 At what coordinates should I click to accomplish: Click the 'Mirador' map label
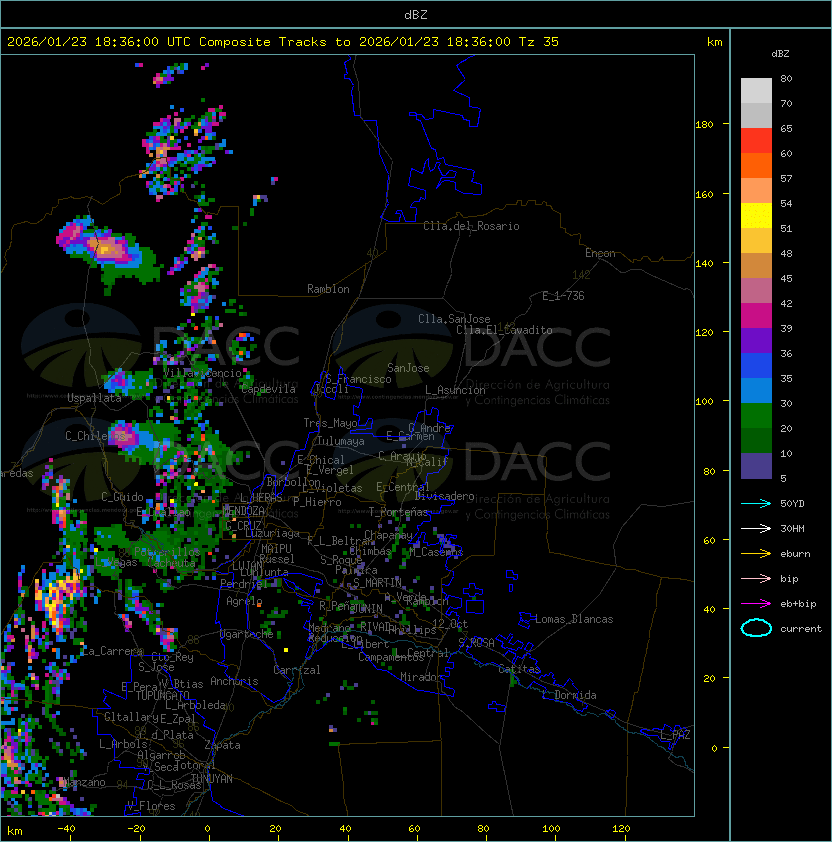click(x=421, y=677)
